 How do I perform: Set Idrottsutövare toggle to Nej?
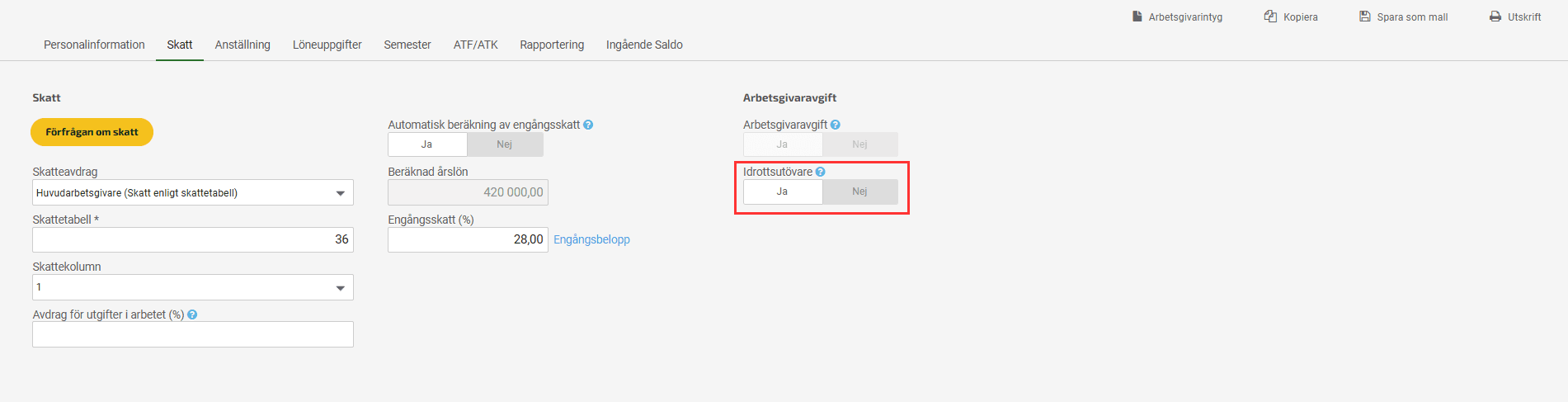click(x=859, y=192)
